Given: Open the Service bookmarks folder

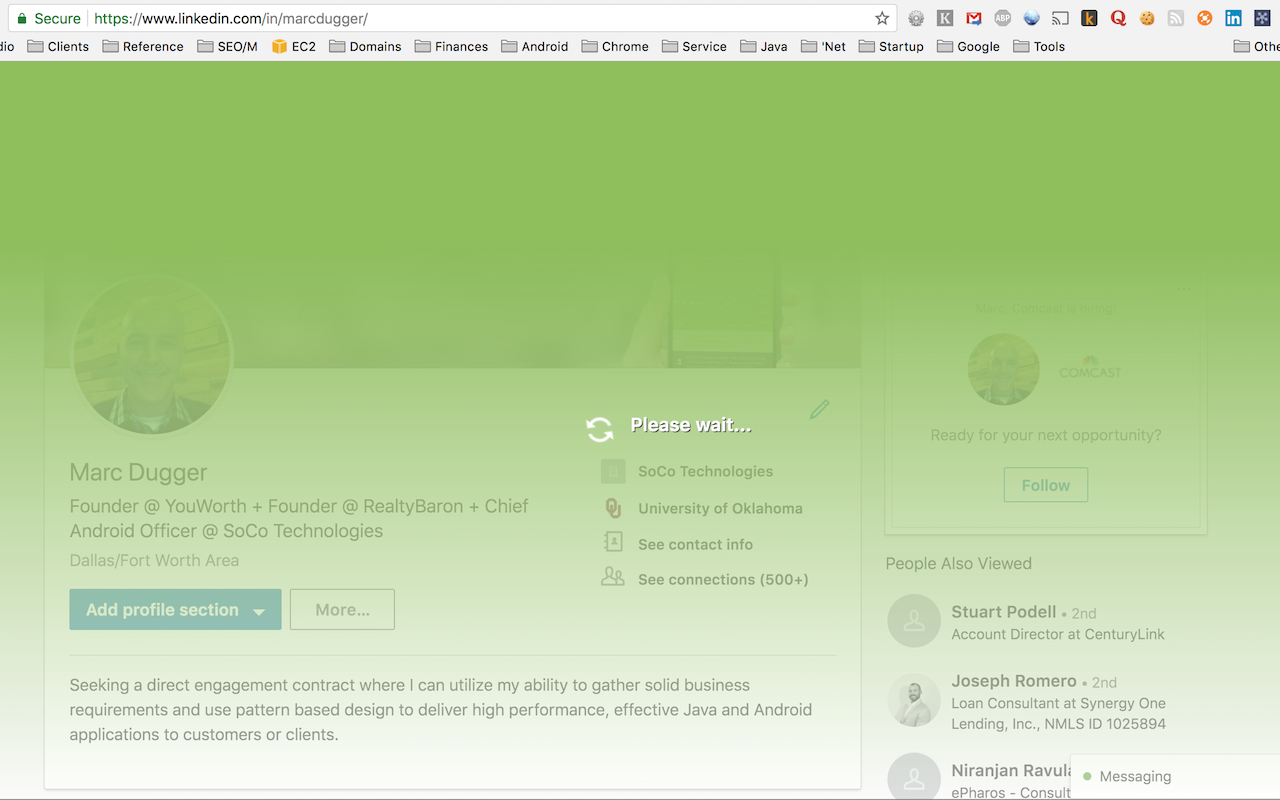Looking at the screenshot, I should pyautogui.click(x=694, y=46).
